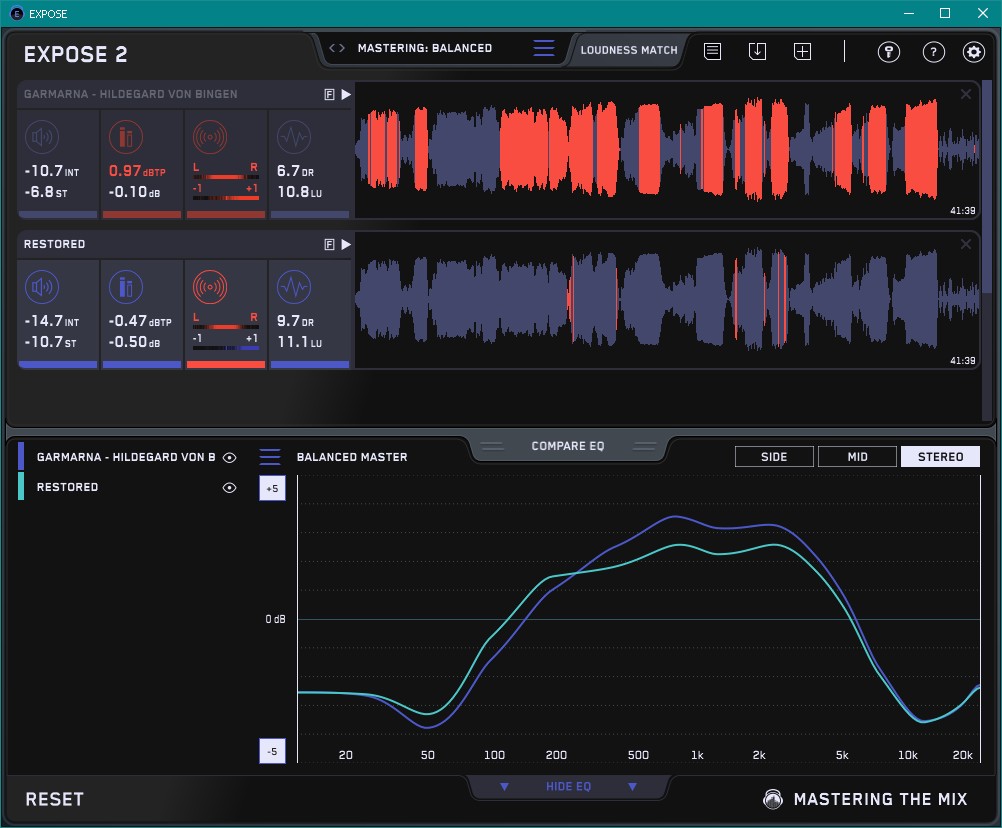Toggle the Loudness Match button

[x=628, y=49]
